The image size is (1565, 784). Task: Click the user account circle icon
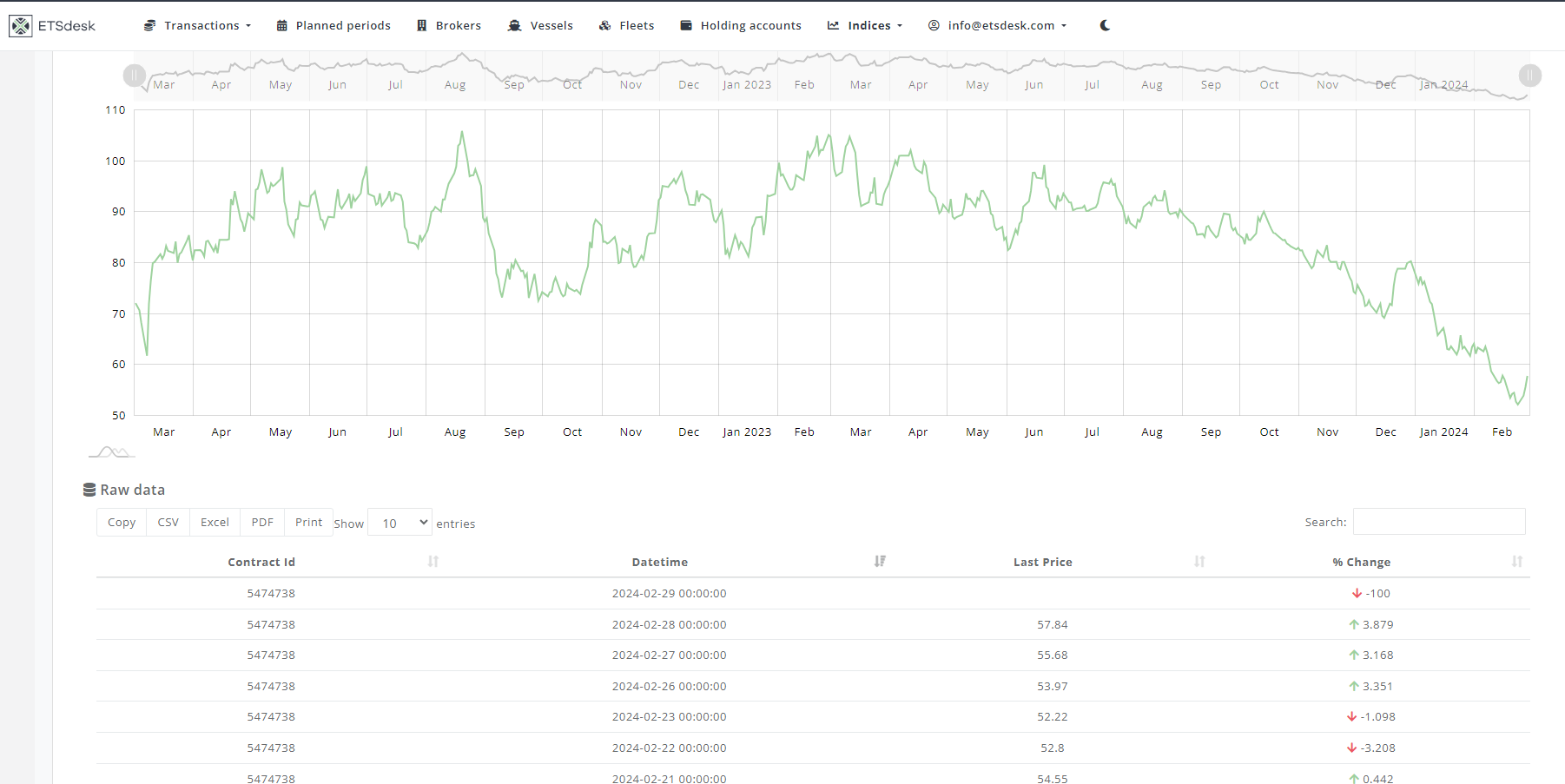tap(934, 25)
